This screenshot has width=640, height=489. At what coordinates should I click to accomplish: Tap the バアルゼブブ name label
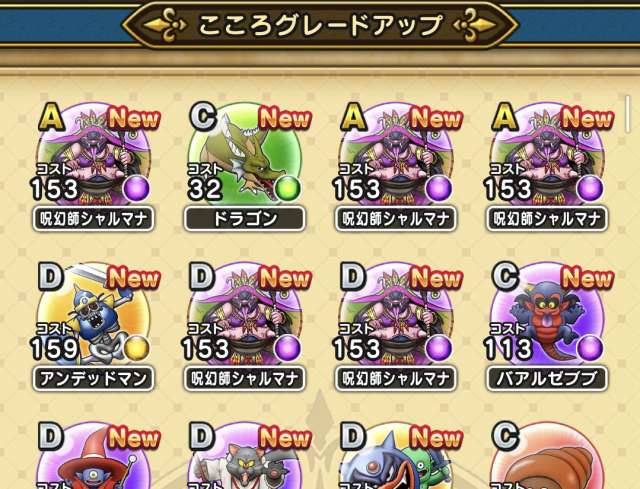tap(547, 379)
